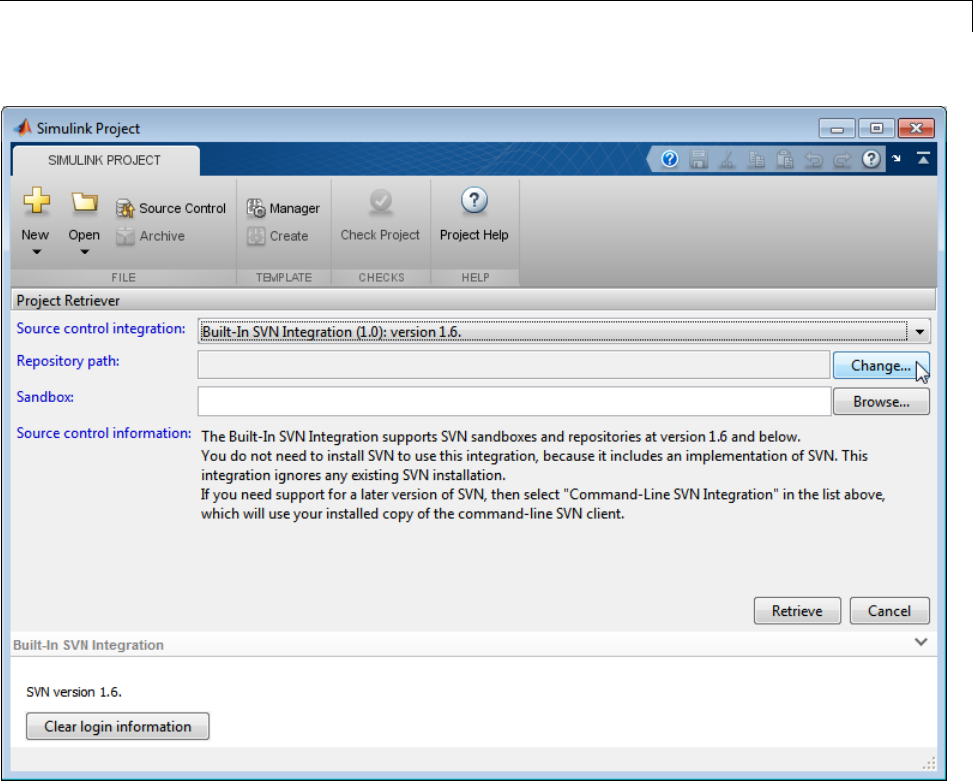Click the Open folder icon

click(84, 202)
